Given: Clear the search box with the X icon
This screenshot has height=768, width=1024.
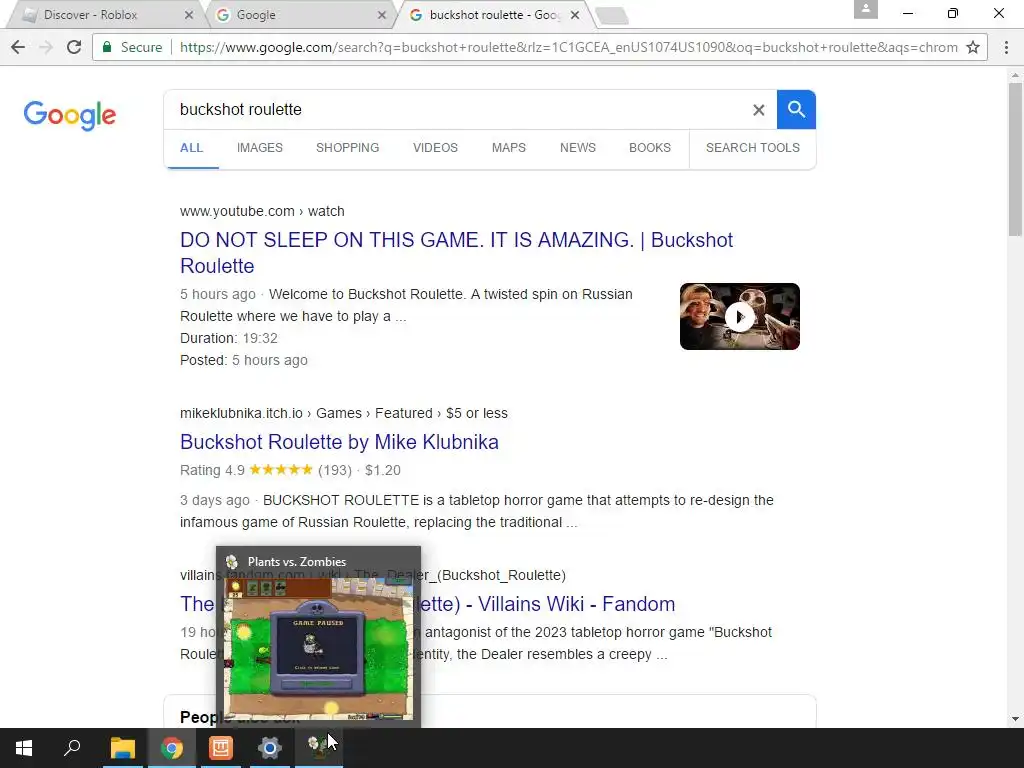Looking at the screenshot, I should click(758, 110).
